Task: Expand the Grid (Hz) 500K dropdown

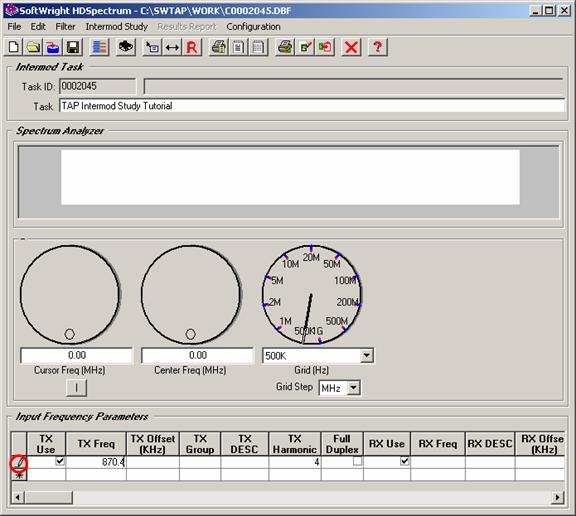Action: point(366,356)
